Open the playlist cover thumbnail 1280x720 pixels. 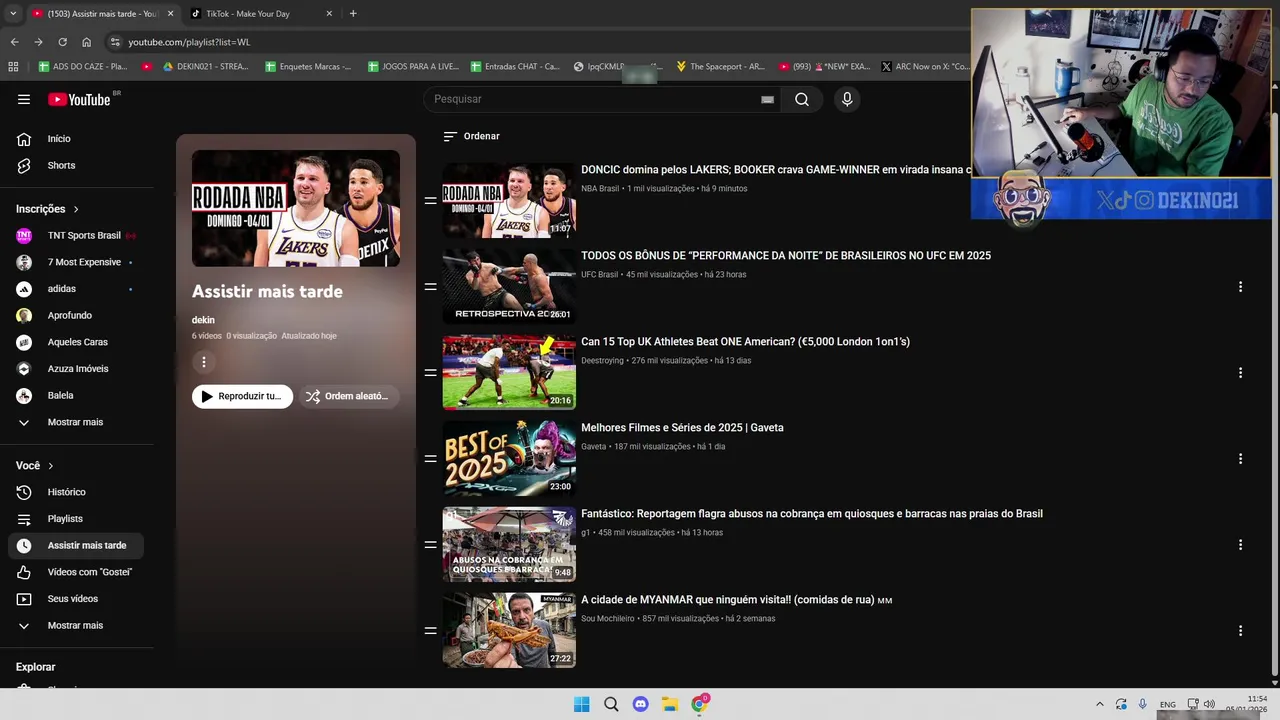296,208
